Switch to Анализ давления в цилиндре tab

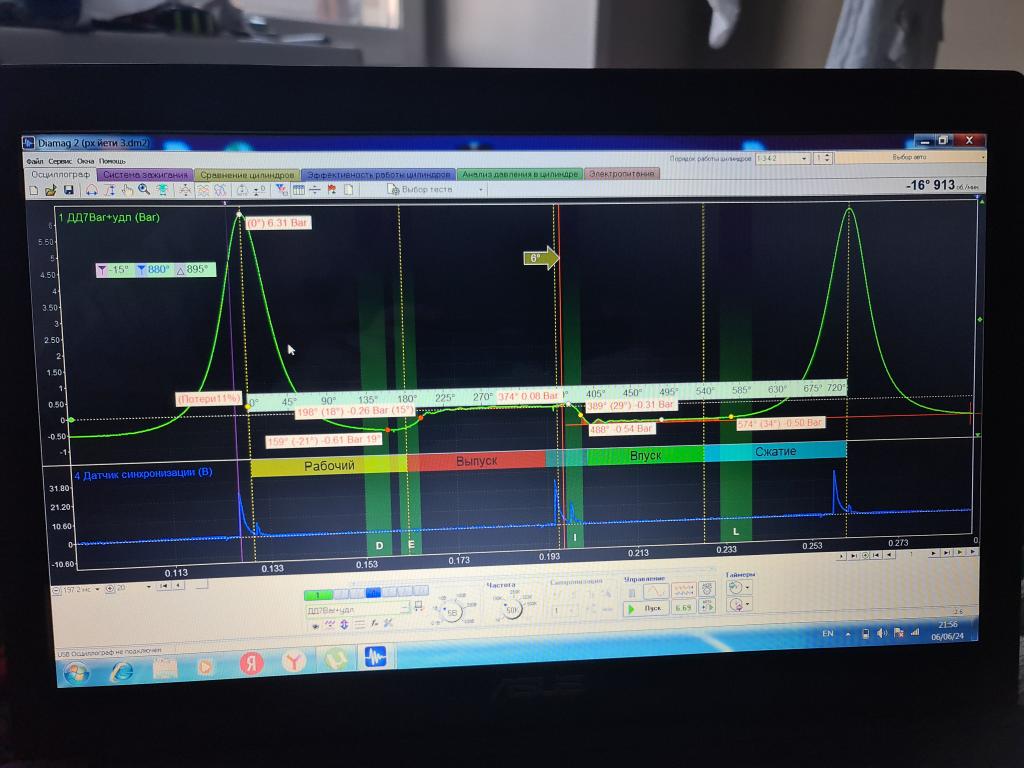520,174
